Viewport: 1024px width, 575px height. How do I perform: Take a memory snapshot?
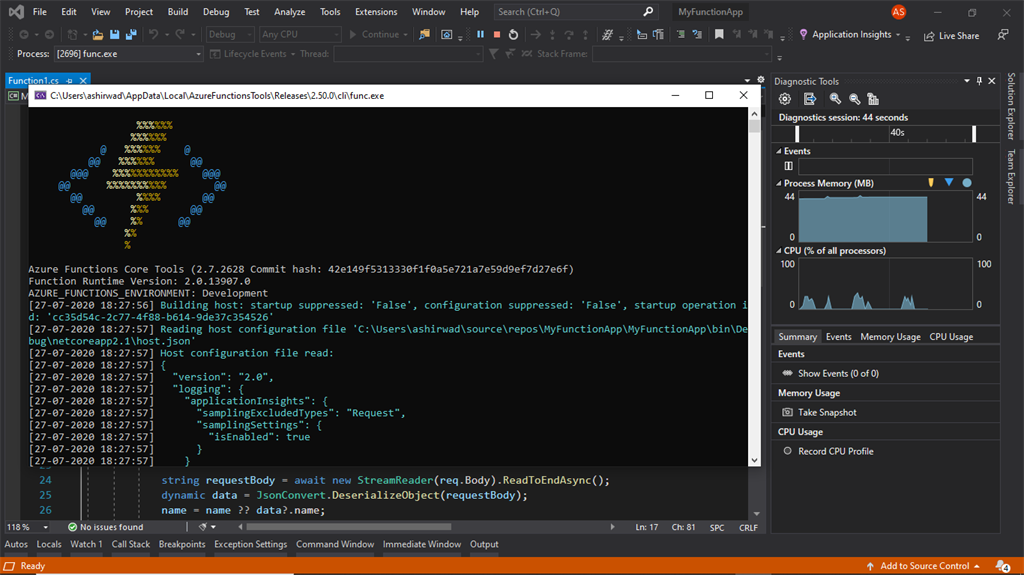coord(827,412)
